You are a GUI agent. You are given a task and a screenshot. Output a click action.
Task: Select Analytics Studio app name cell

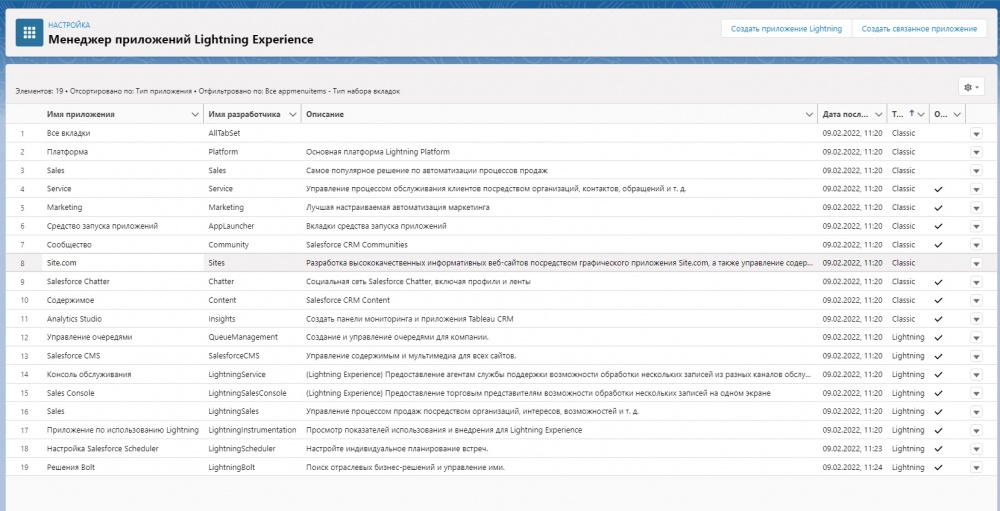tap(74, 318)
